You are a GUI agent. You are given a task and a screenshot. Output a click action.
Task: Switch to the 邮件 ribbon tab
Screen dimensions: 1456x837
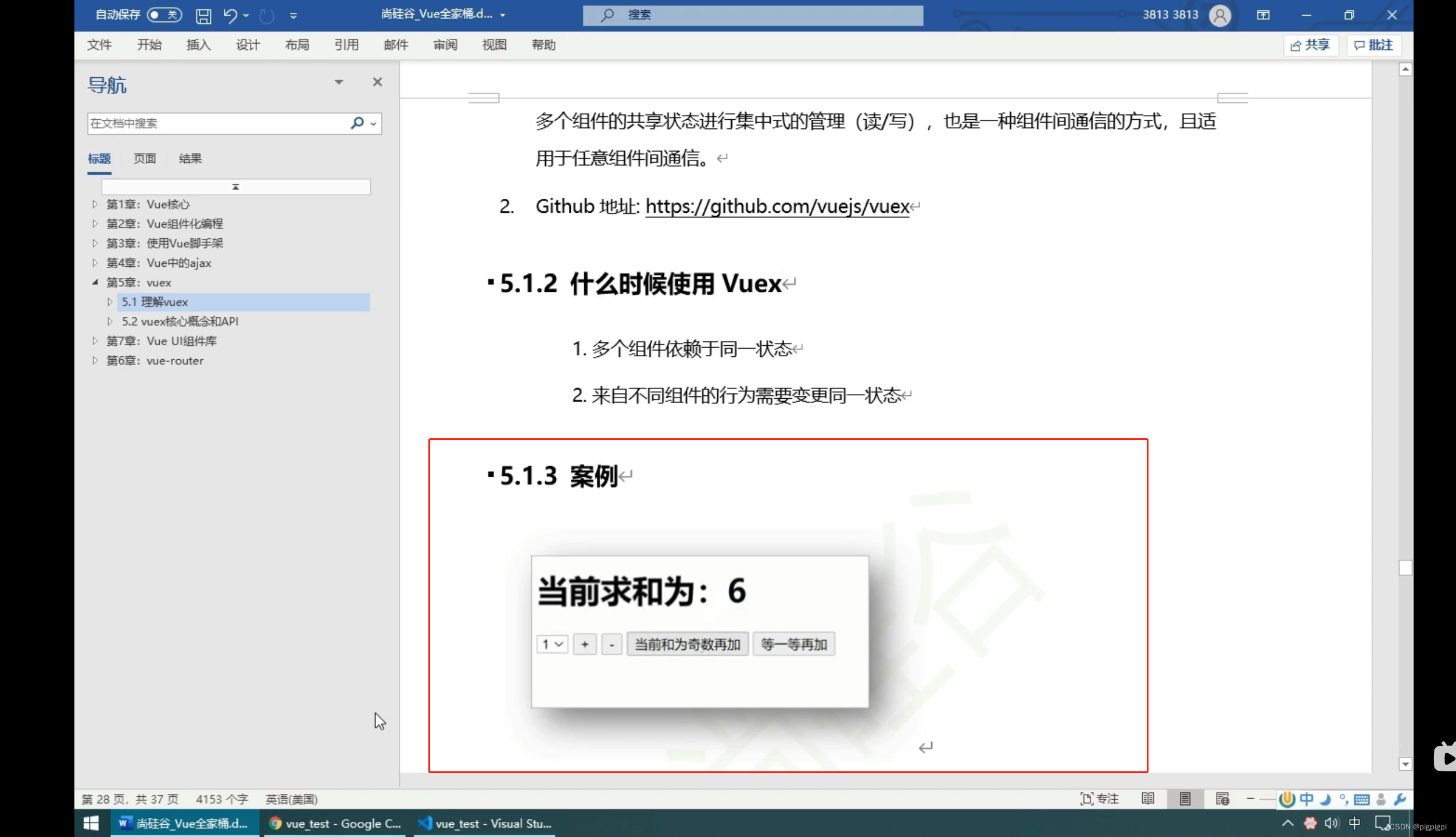[396, 45]
